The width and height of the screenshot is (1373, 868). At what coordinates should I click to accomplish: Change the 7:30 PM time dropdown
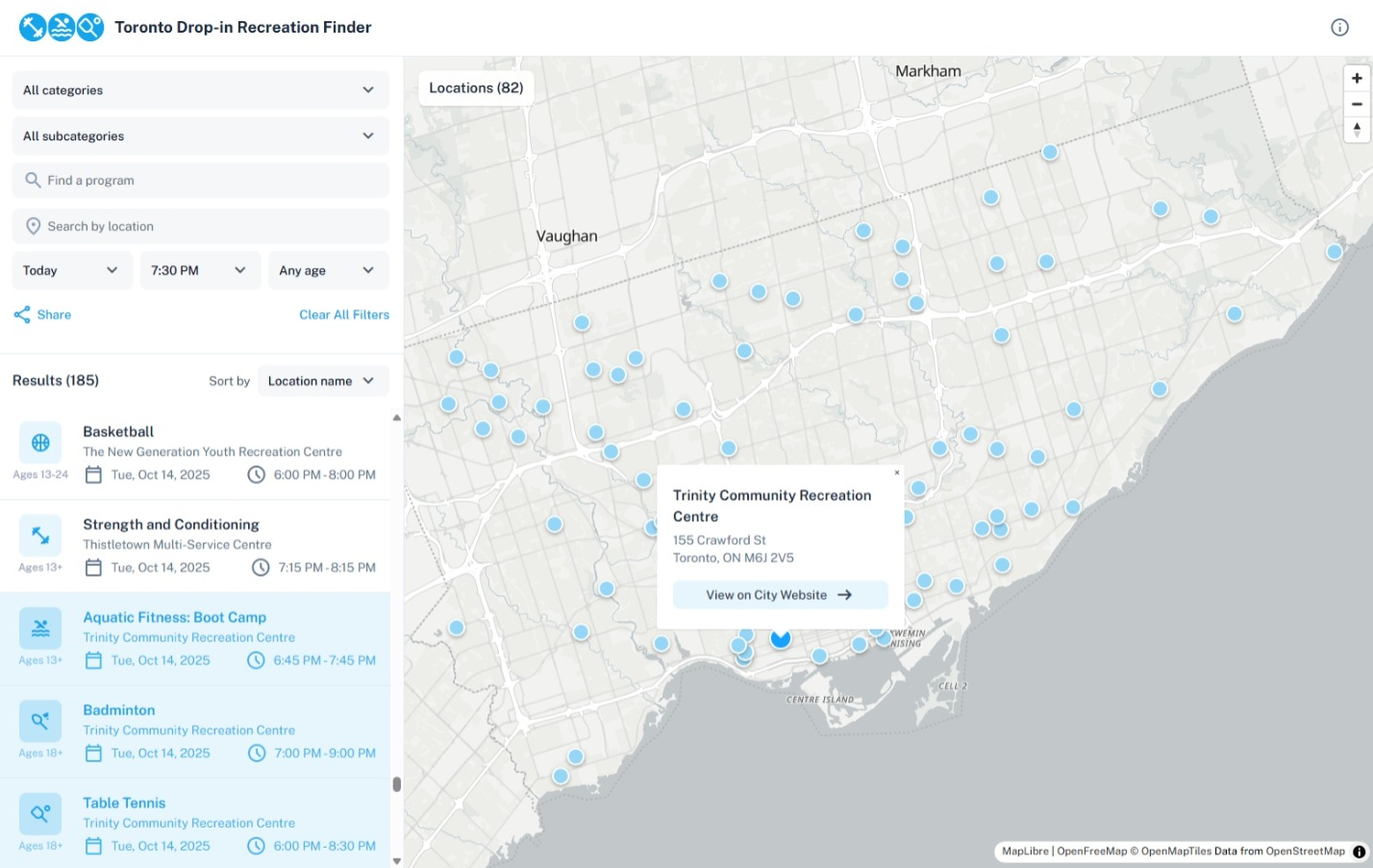click(199, 271)
